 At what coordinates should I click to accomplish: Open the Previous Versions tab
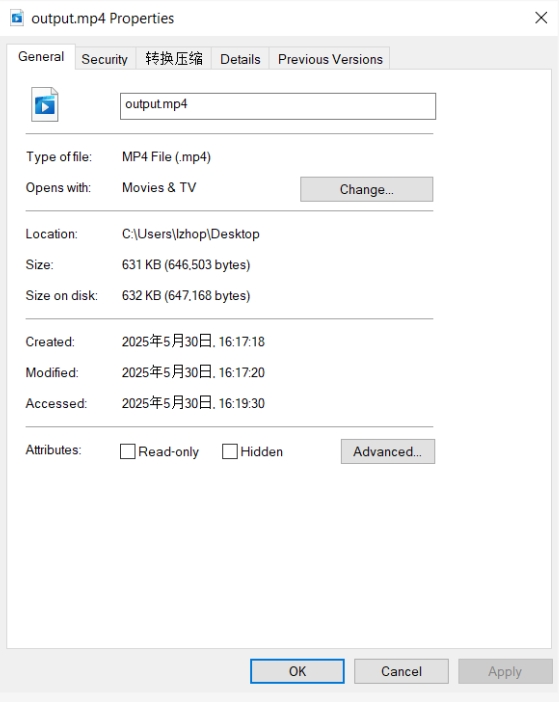[330, 59]
